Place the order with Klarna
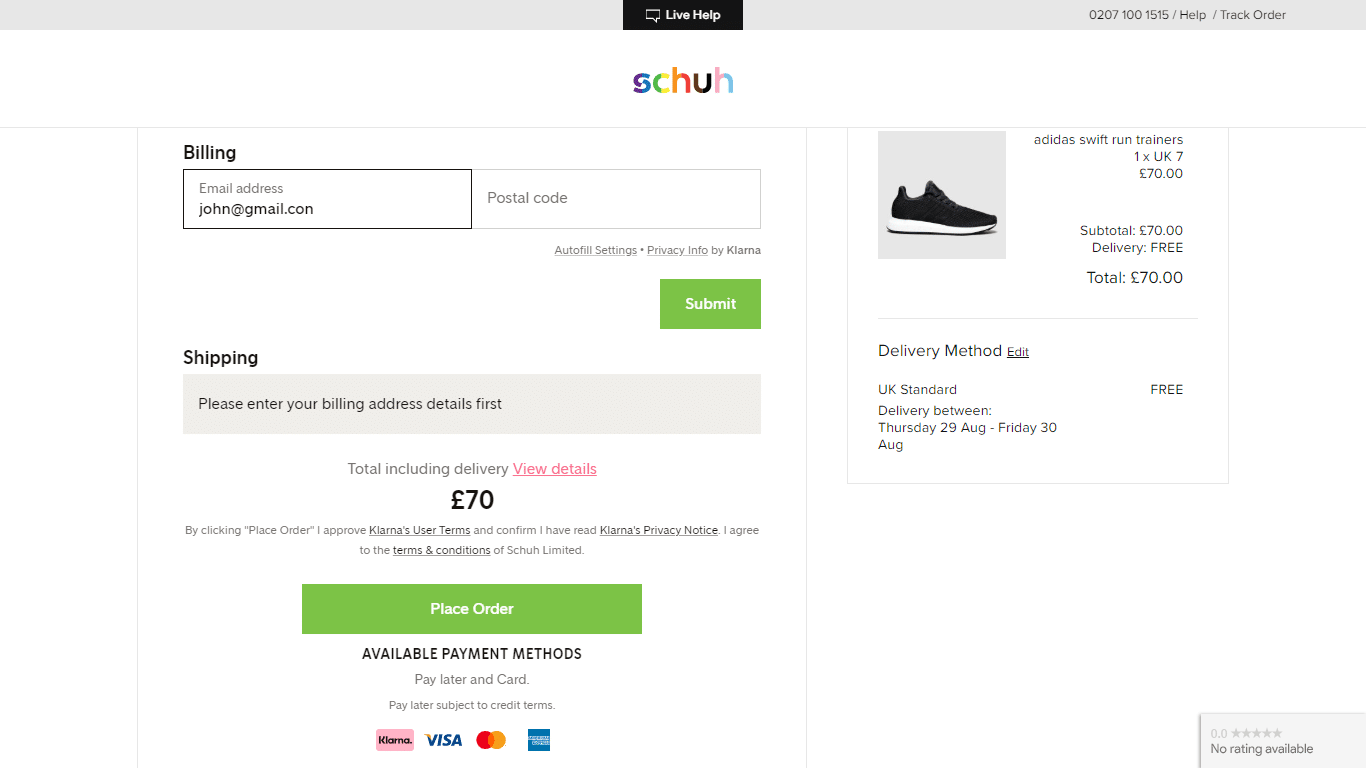1366x768 pixels. 471,608
